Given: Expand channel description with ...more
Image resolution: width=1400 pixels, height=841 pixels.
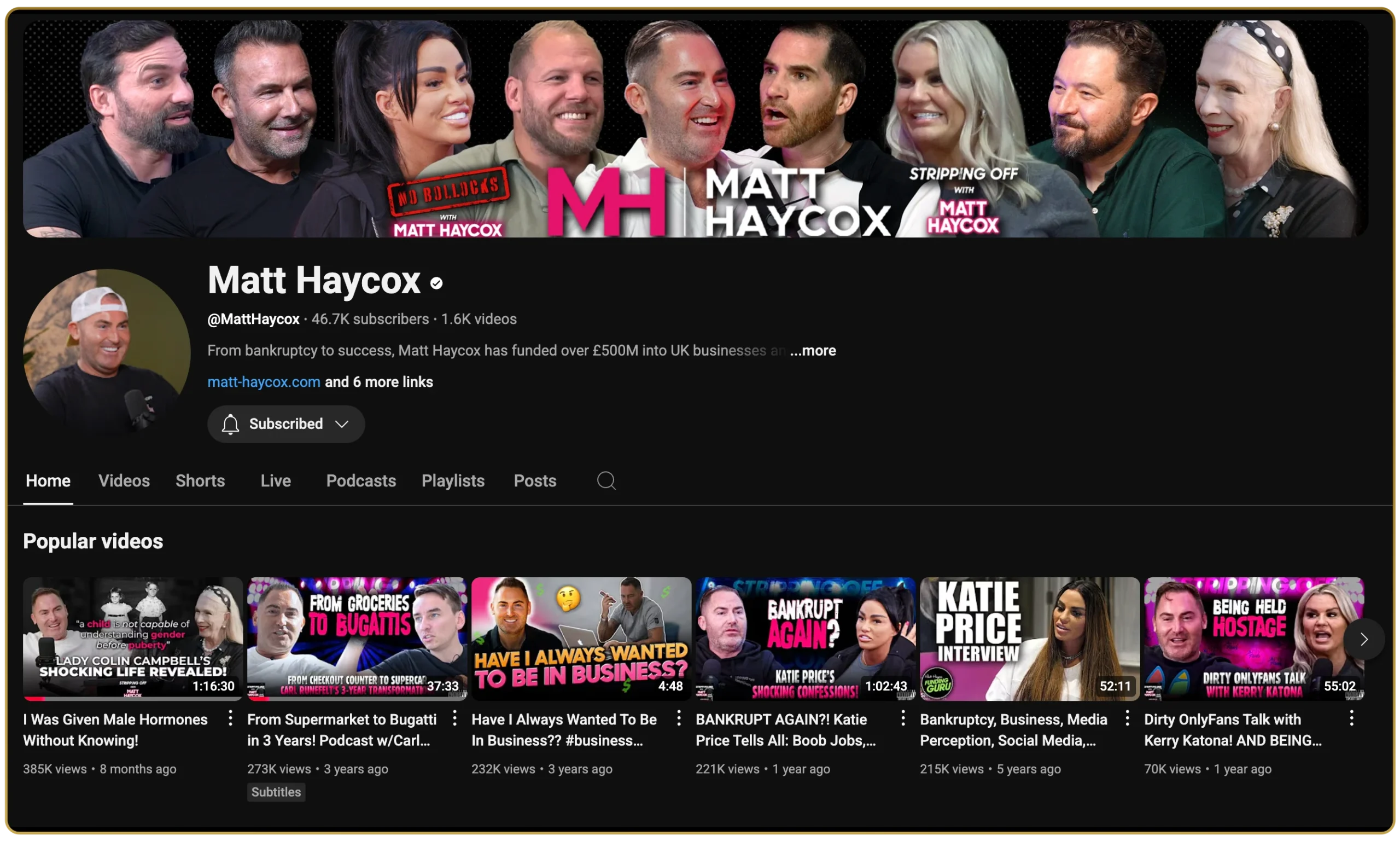Looking at the screenshot, I should [813, 351].
